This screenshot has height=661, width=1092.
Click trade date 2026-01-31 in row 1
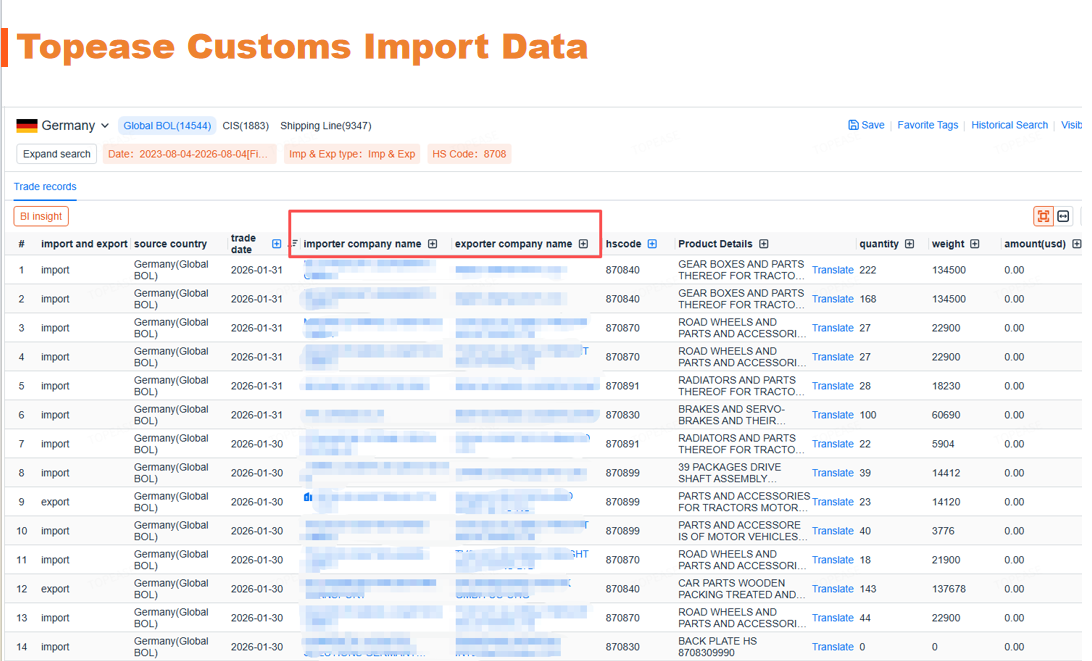(256, 270)
